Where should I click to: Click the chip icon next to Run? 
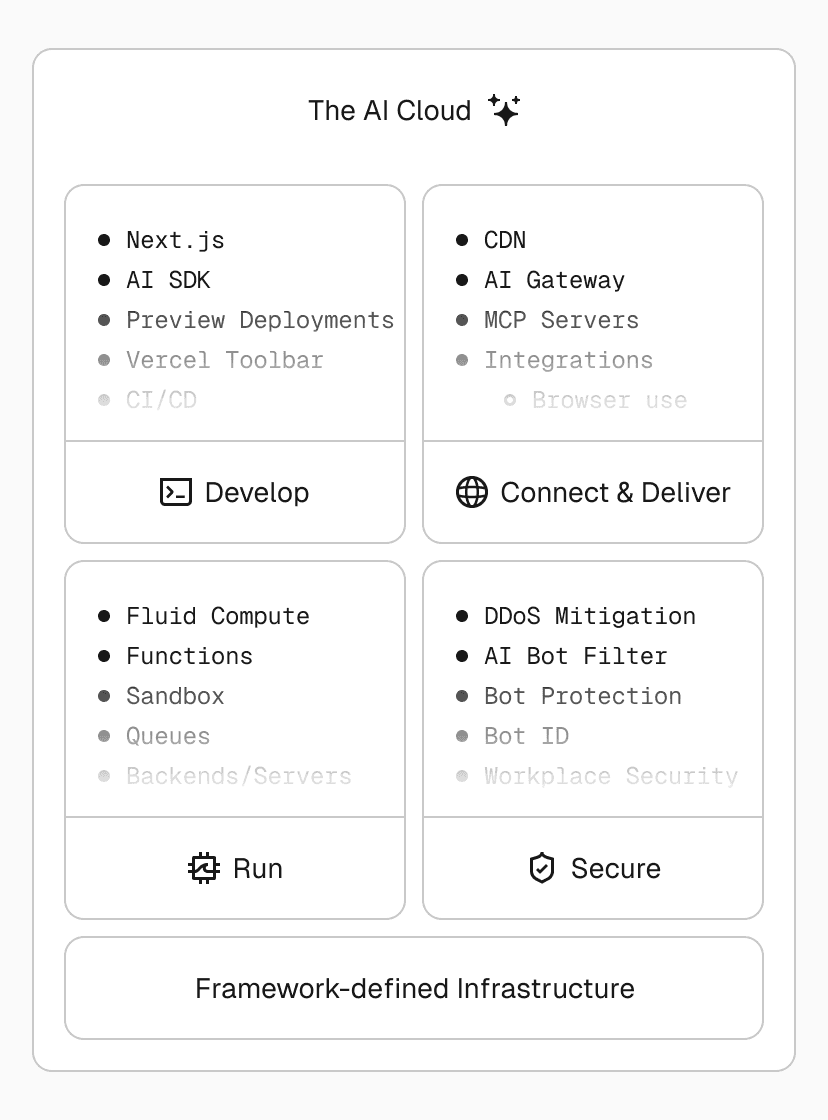pos(204,868)
